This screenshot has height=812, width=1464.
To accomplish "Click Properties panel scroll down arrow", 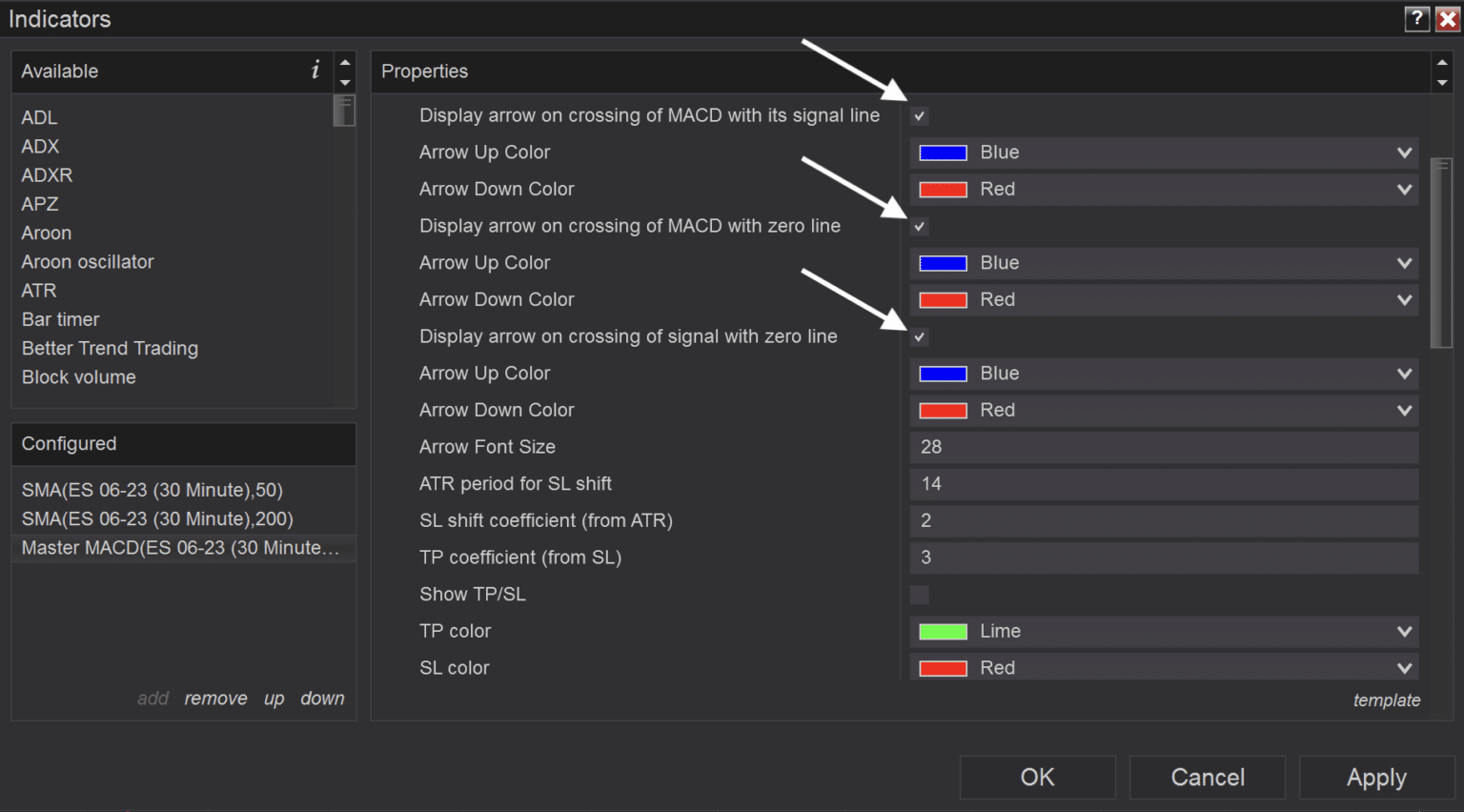I will pos(1442,83).
